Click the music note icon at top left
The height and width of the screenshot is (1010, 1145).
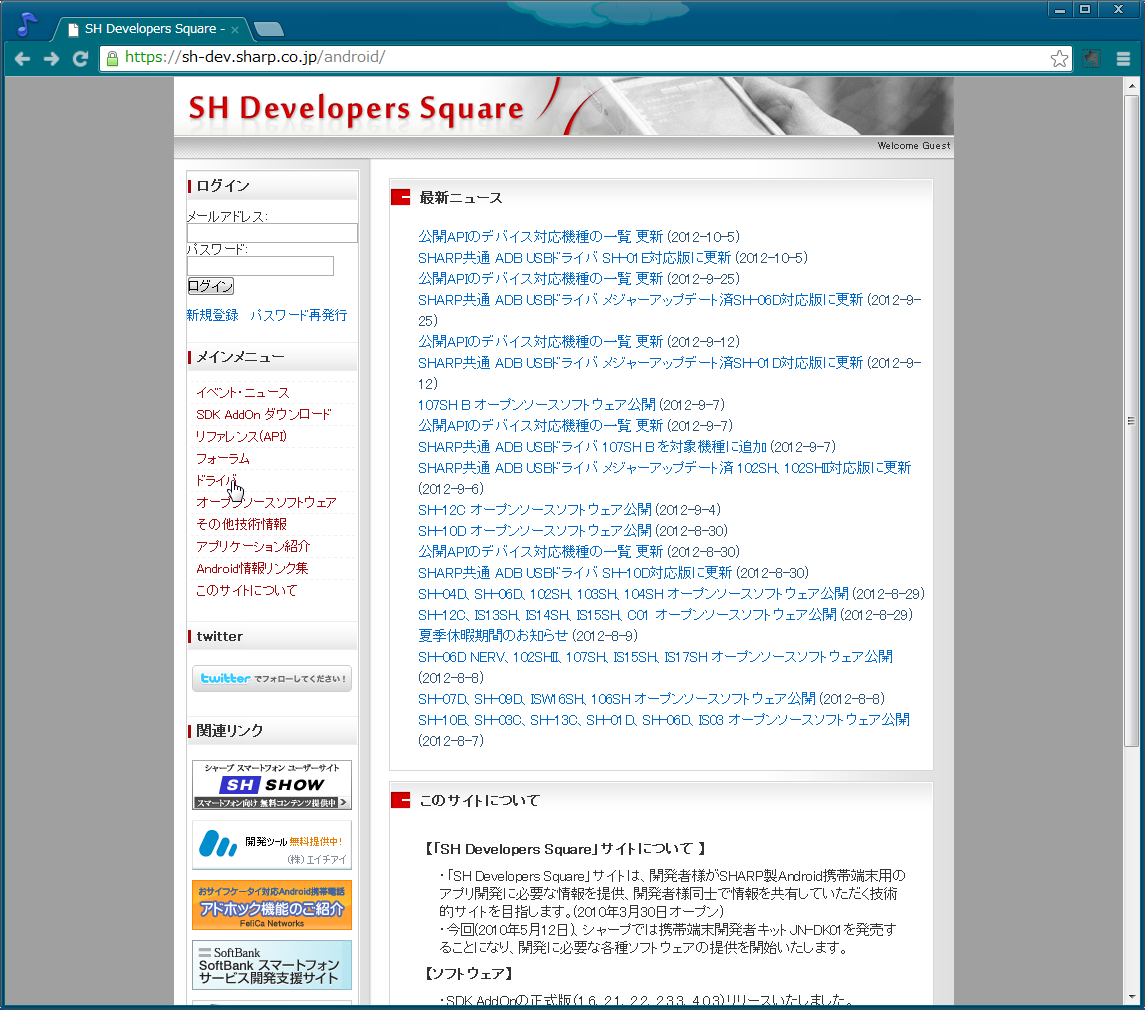(x=27, y=25)
